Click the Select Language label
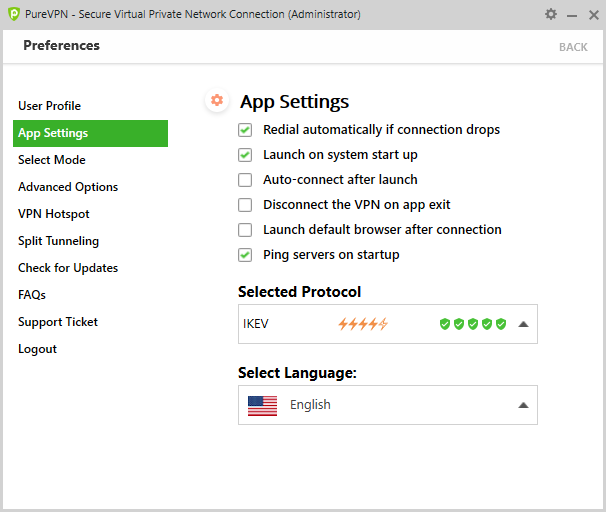Screen dimensions: 606x512 (297, 373)
